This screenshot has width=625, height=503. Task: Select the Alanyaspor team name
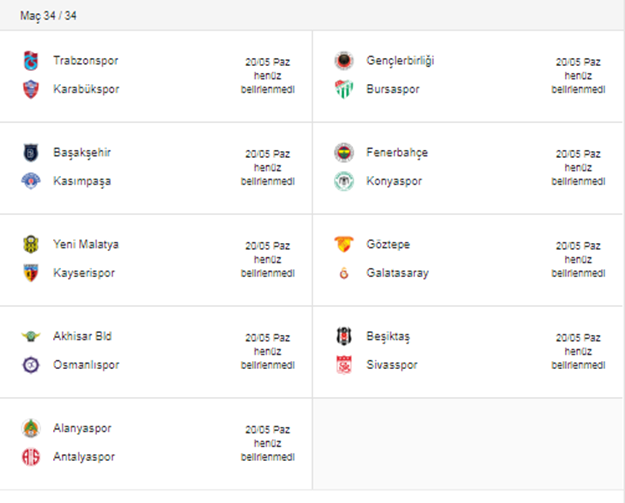tap(82, 428)
